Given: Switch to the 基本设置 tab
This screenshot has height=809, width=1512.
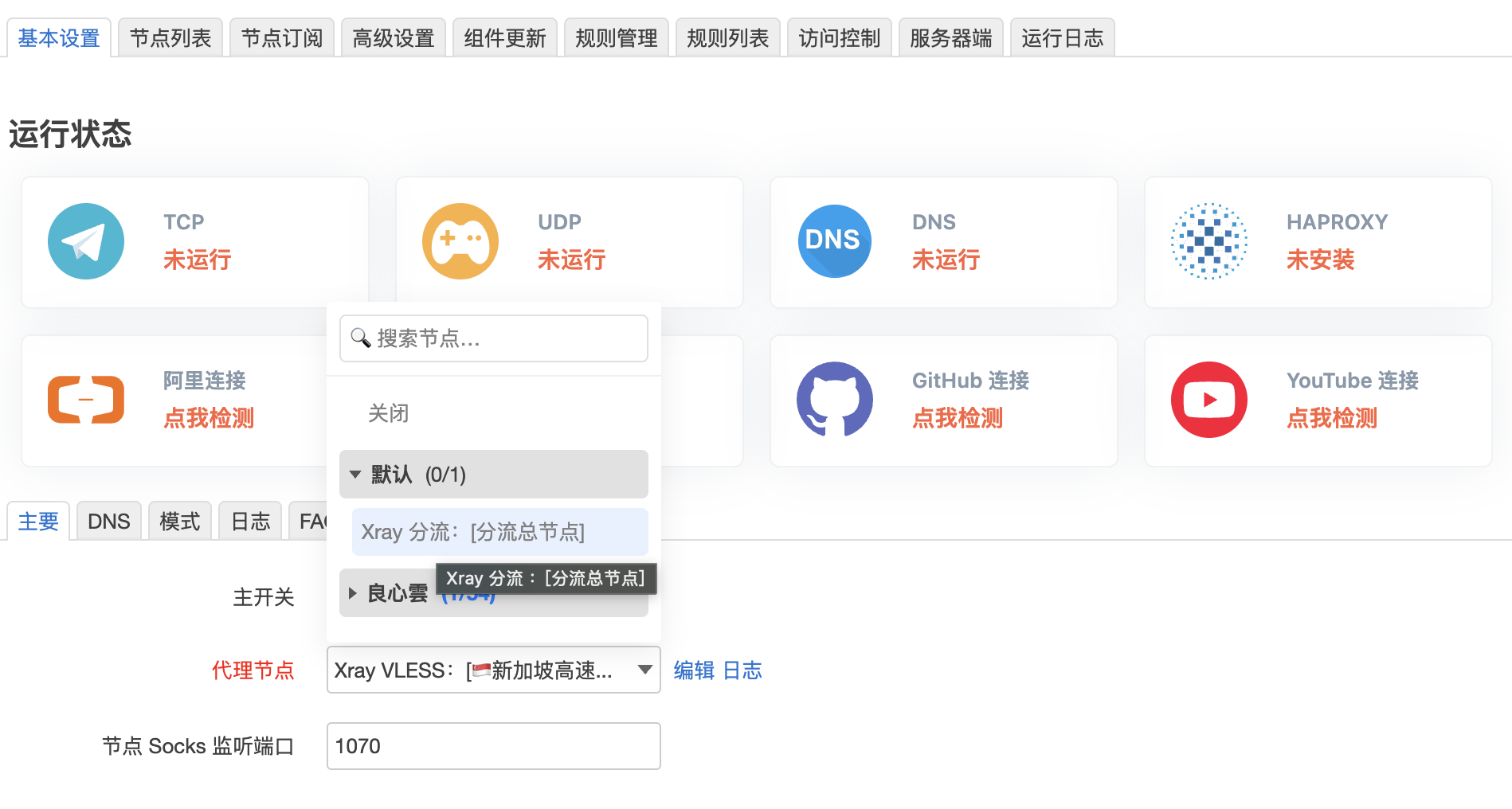Looking at the screenshot, I should point(59,37).
